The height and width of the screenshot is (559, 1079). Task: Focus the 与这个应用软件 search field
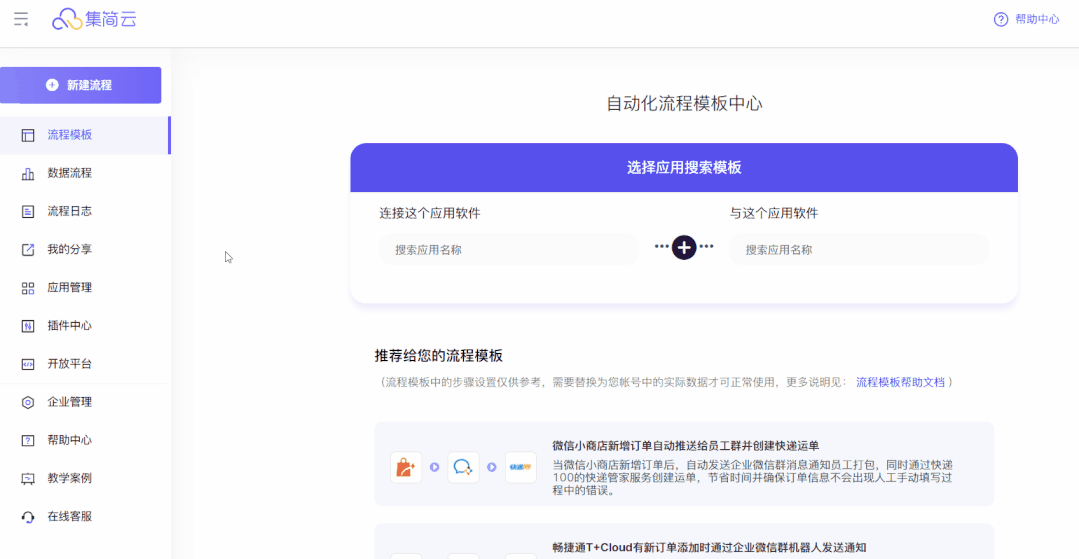tap(859, 250)
